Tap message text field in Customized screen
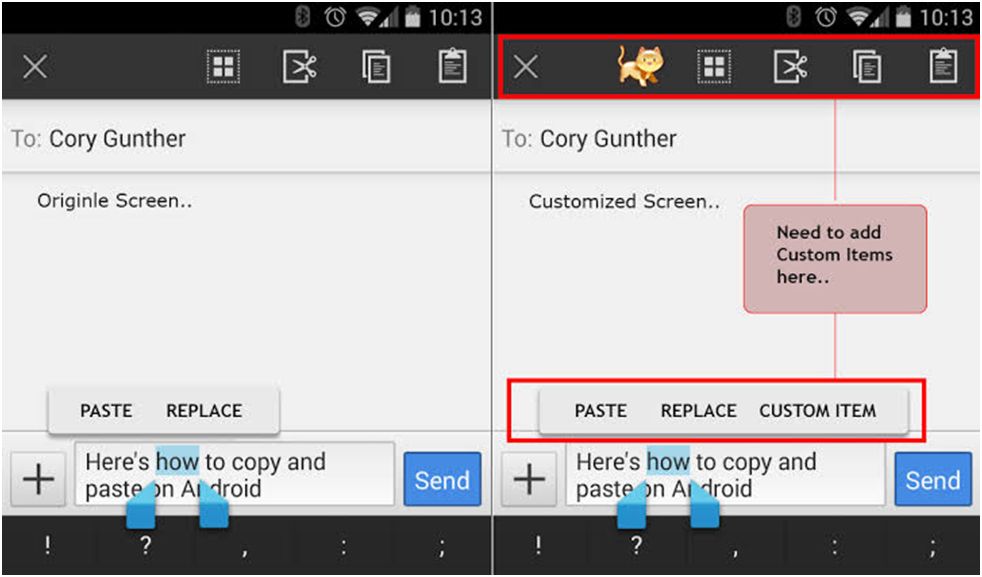This screenshot has width=982, height=577. pyautogui.click(x=726, y=474)
